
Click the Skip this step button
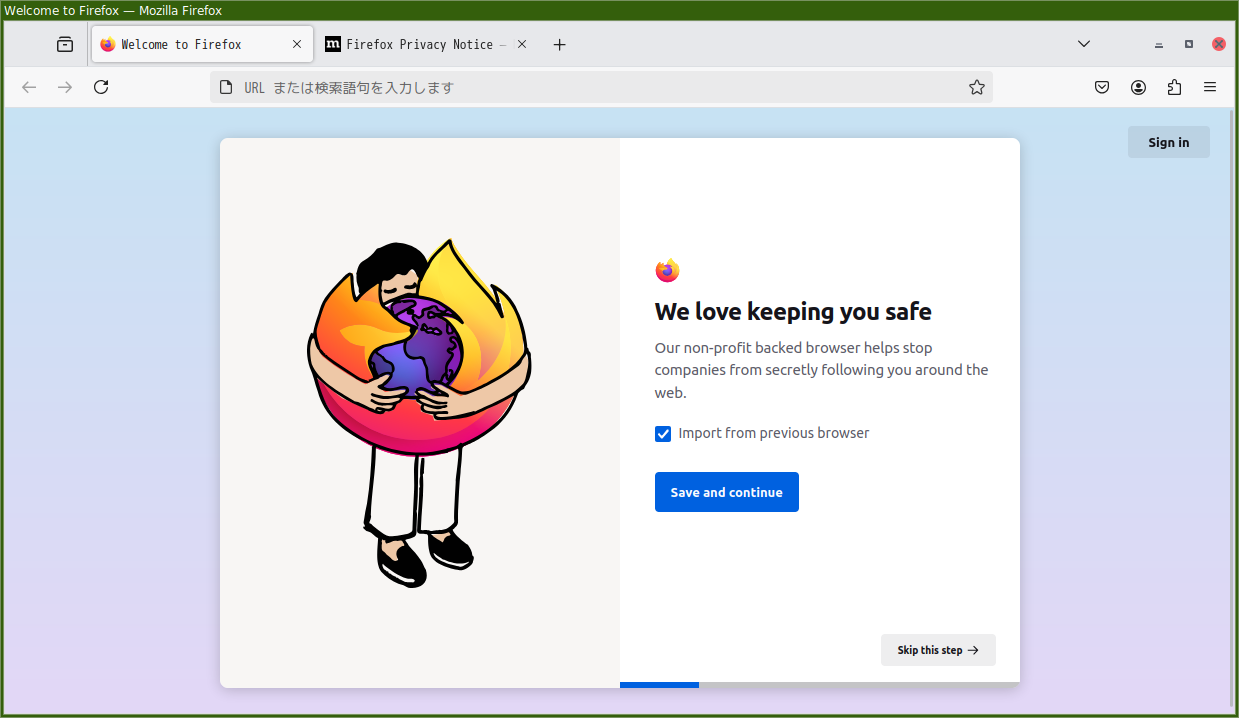point(937,650)
